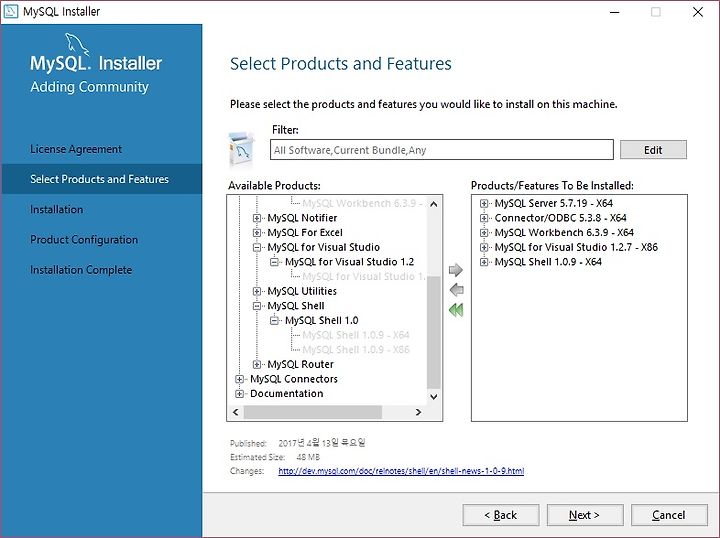Click the remove product left arrow icon
This screenshot has width=720, height=538.
coord(456,290)
